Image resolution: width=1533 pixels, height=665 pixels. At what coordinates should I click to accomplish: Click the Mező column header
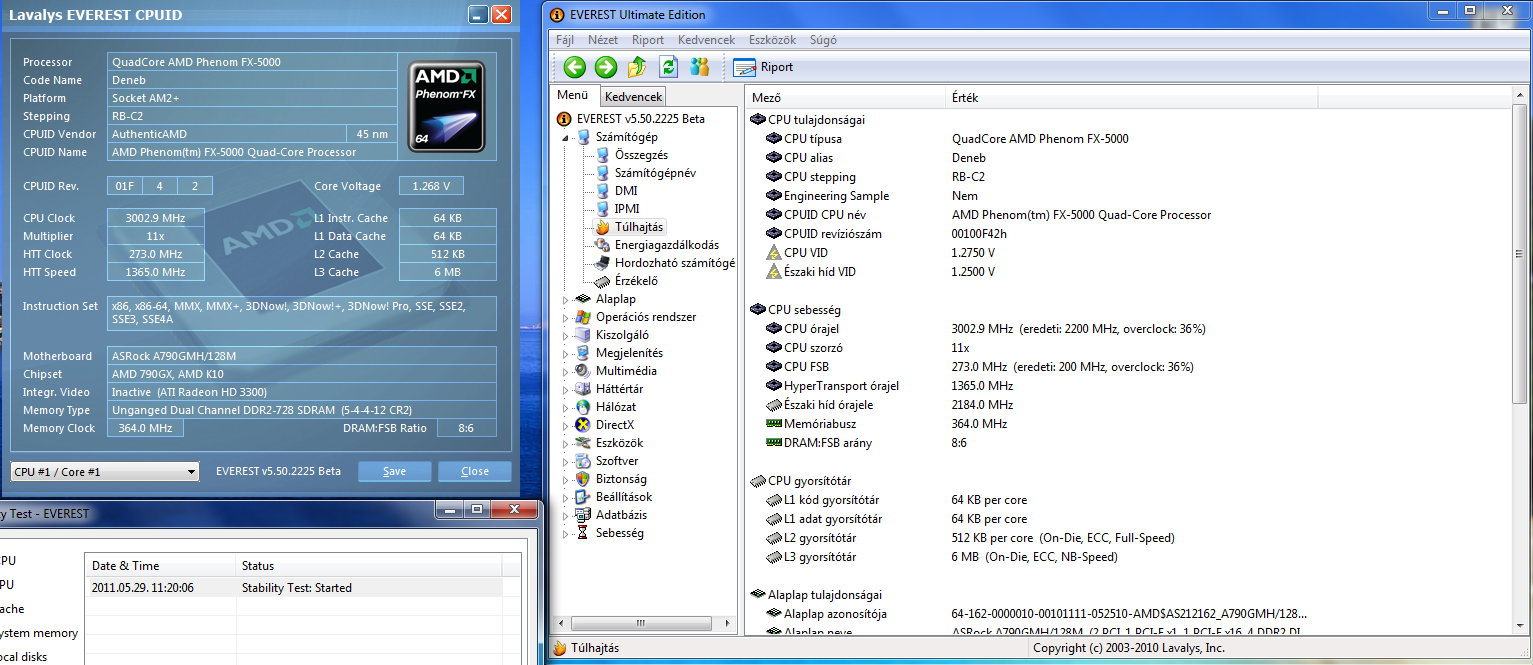[846, 98]
